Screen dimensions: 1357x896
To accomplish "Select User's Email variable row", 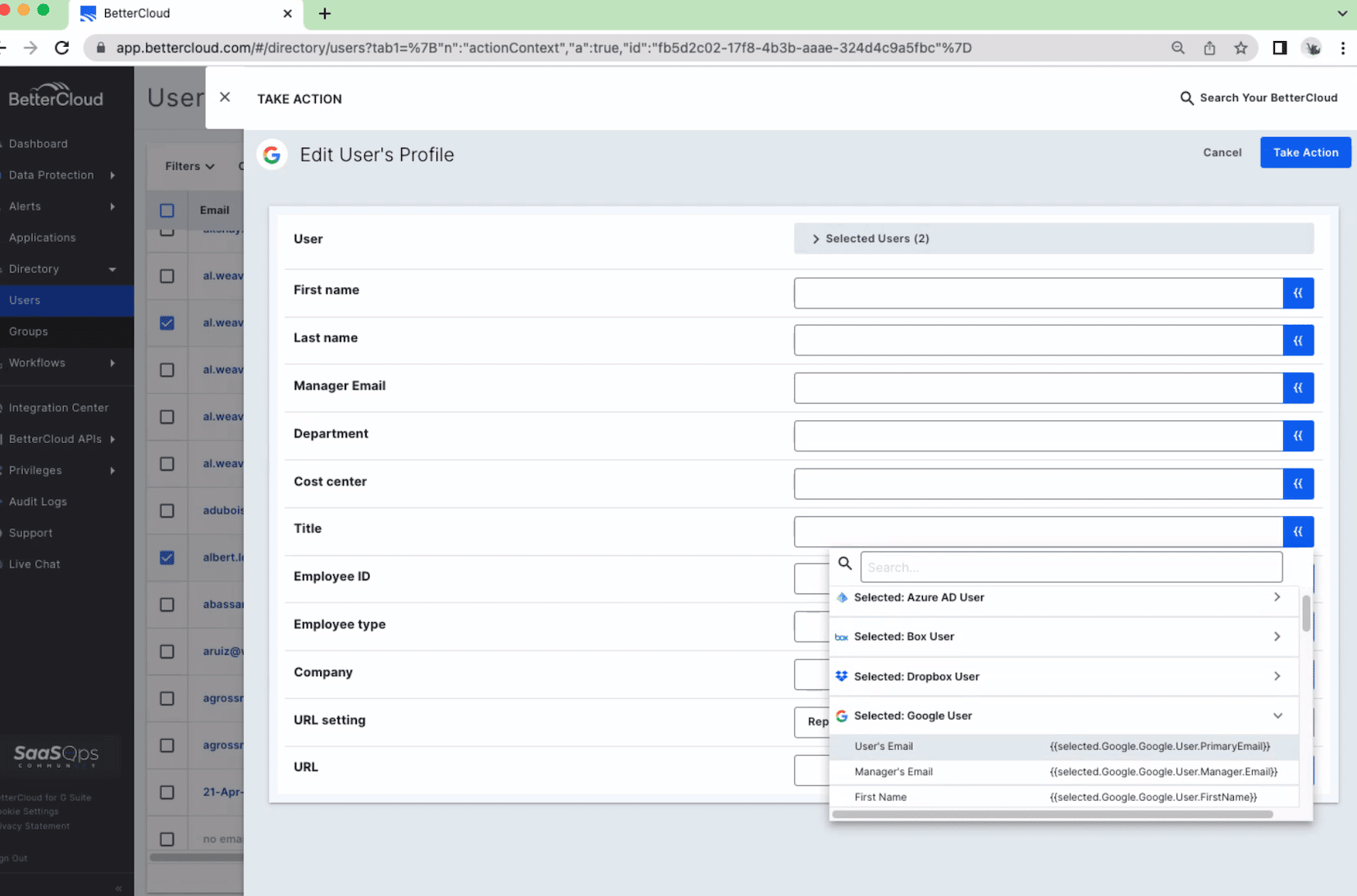I will pos(1063,747).
